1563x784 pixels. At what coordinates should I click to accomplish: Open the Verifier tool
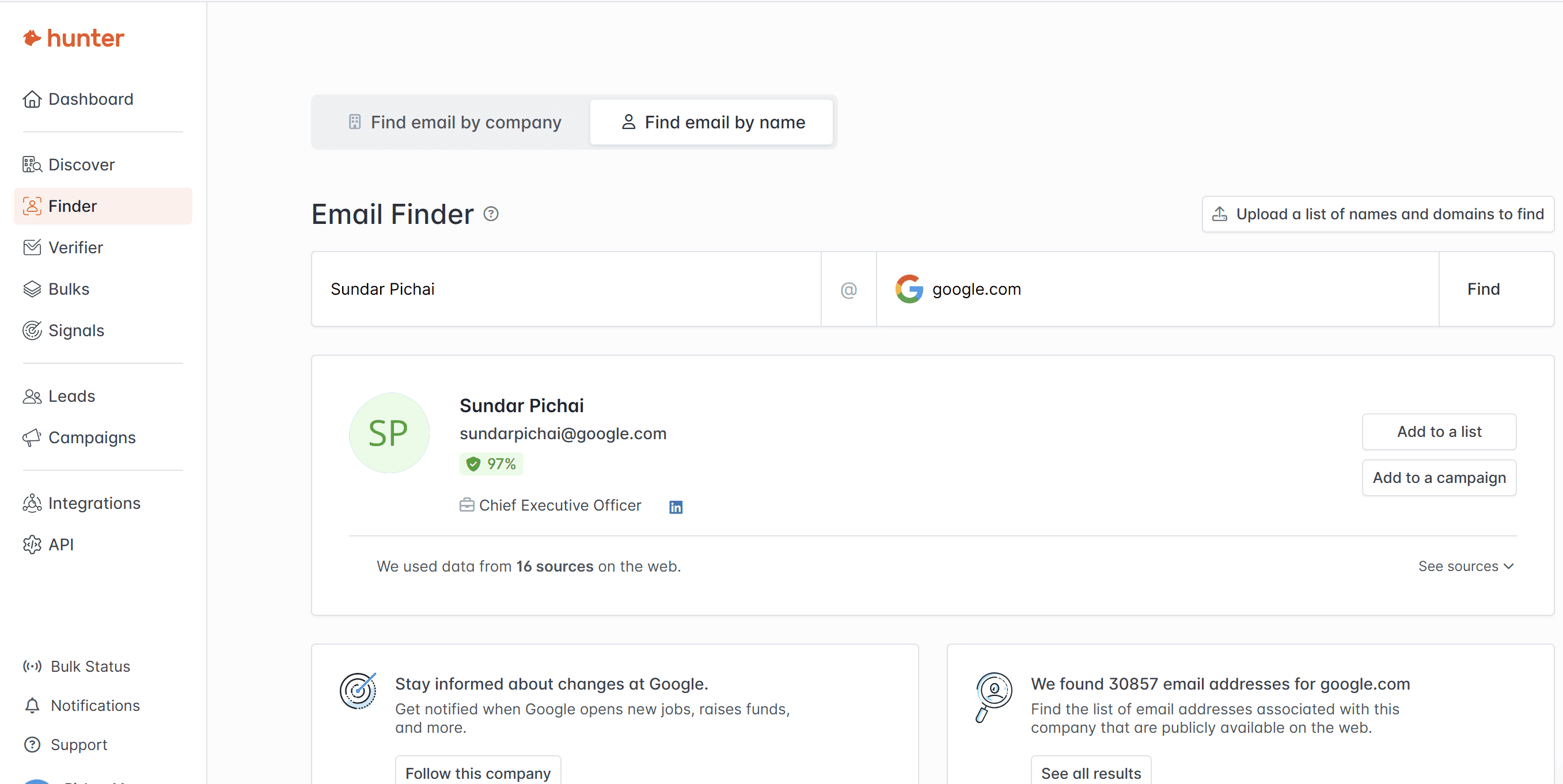(x=75, y=248)
